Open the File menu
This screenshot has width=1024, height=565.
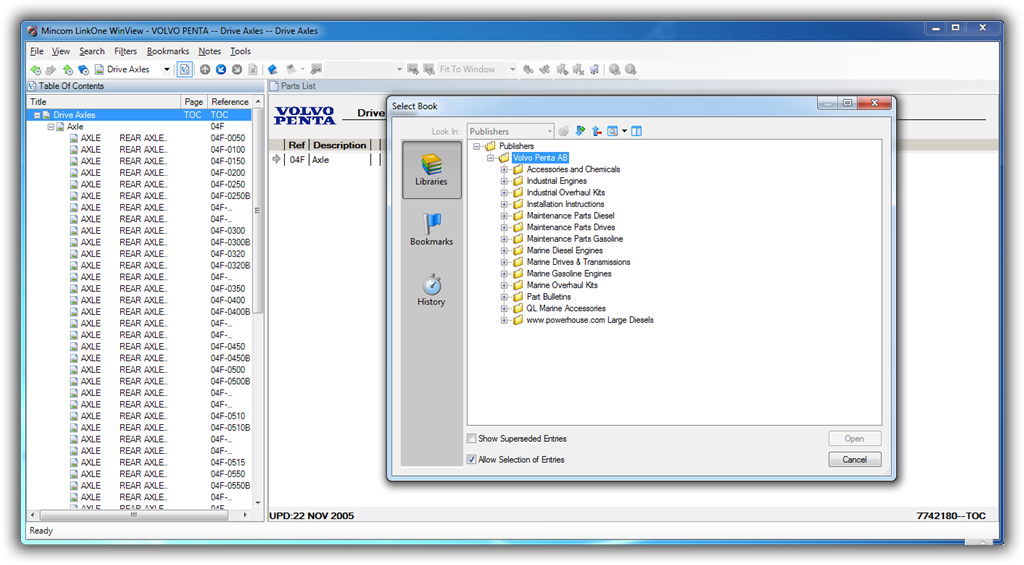coord(37,51)
